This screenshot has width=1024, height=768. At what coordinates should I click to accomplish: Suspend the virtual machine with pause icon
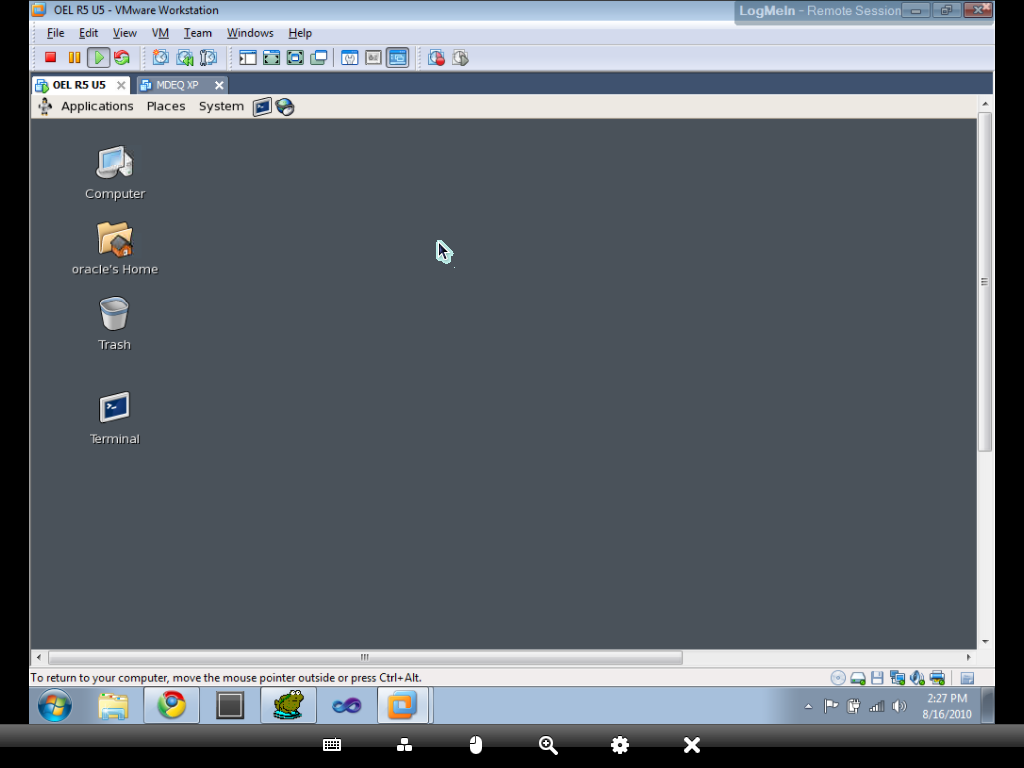click(74, 57)
